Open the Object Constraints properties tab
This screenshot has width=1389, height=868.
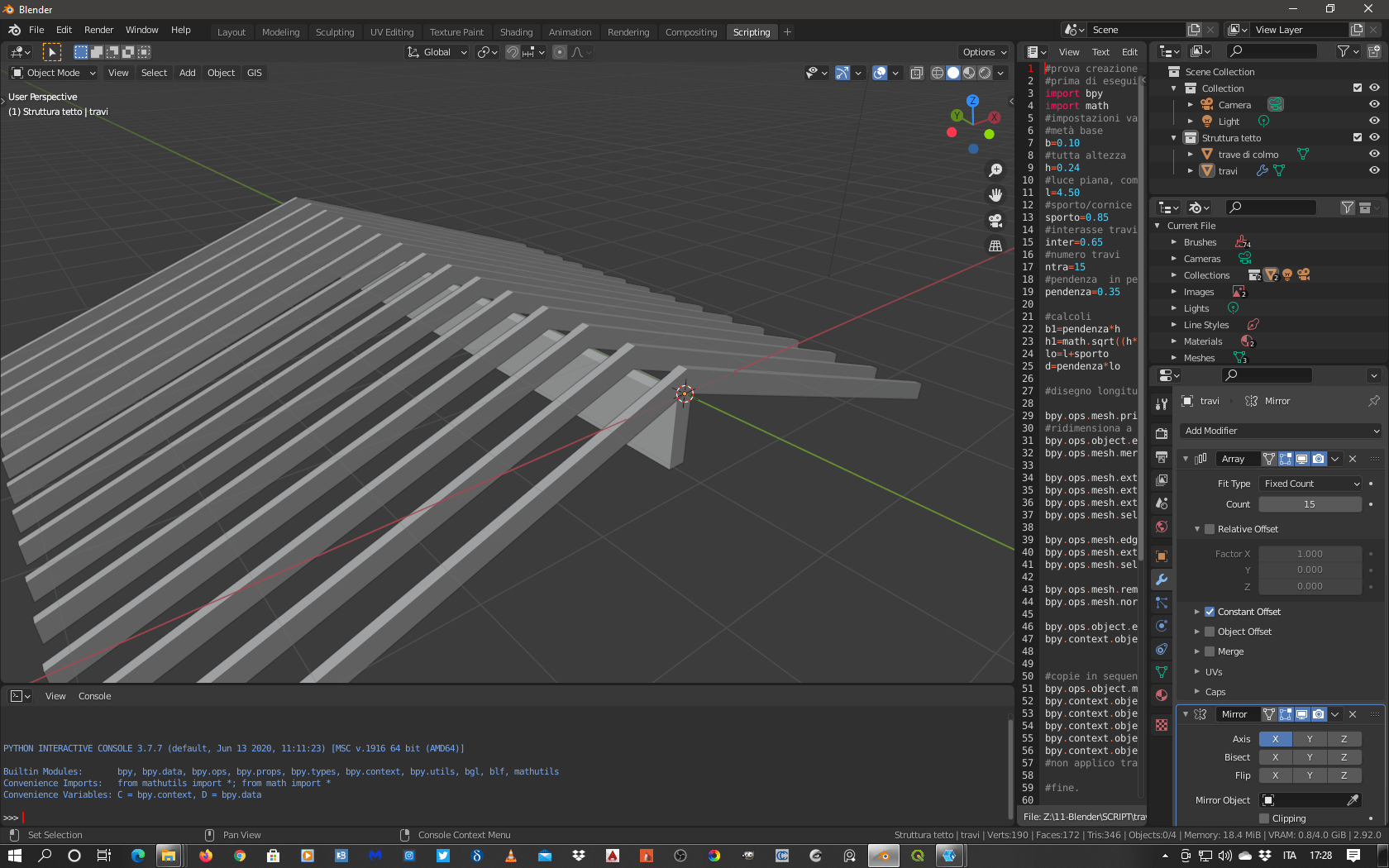[1162, 649]
